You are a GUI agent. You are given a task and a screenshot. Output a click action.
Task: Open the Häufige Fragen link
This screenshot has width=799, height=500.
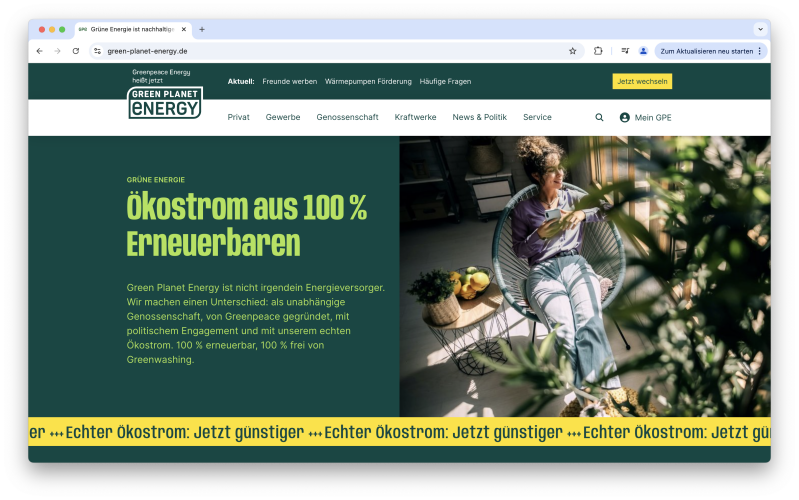pos(445,82)
